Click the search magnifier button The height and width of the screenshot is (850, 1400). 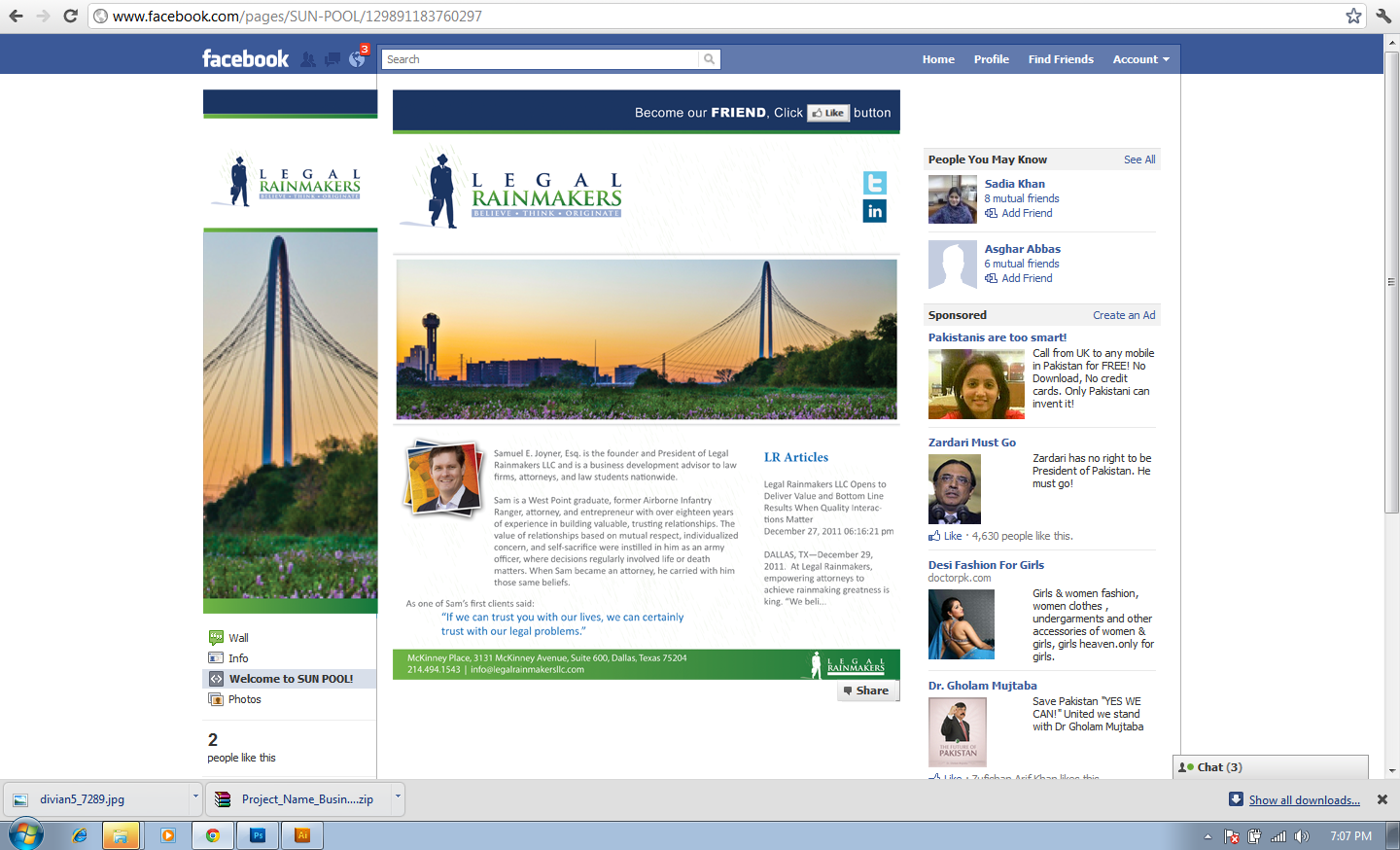pyautogui.click(x=710, y=59)
